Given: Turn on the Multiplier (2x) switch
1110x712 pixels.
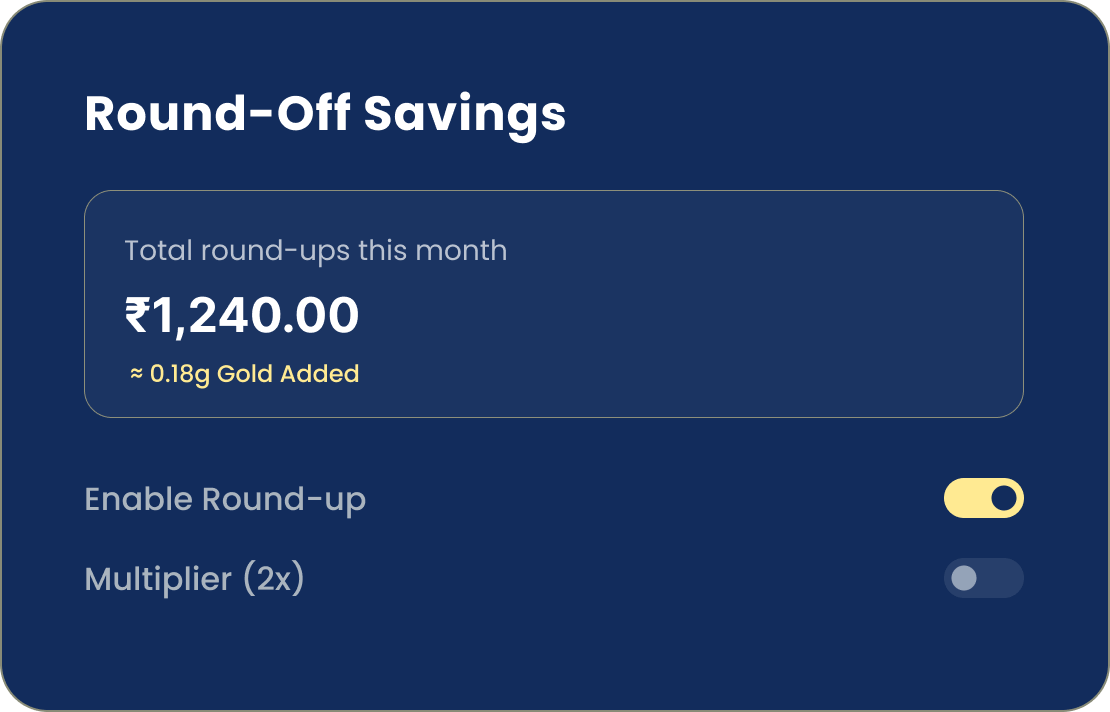Looking at the screenshot, I should pyautogui.click(x=984, y=579).
